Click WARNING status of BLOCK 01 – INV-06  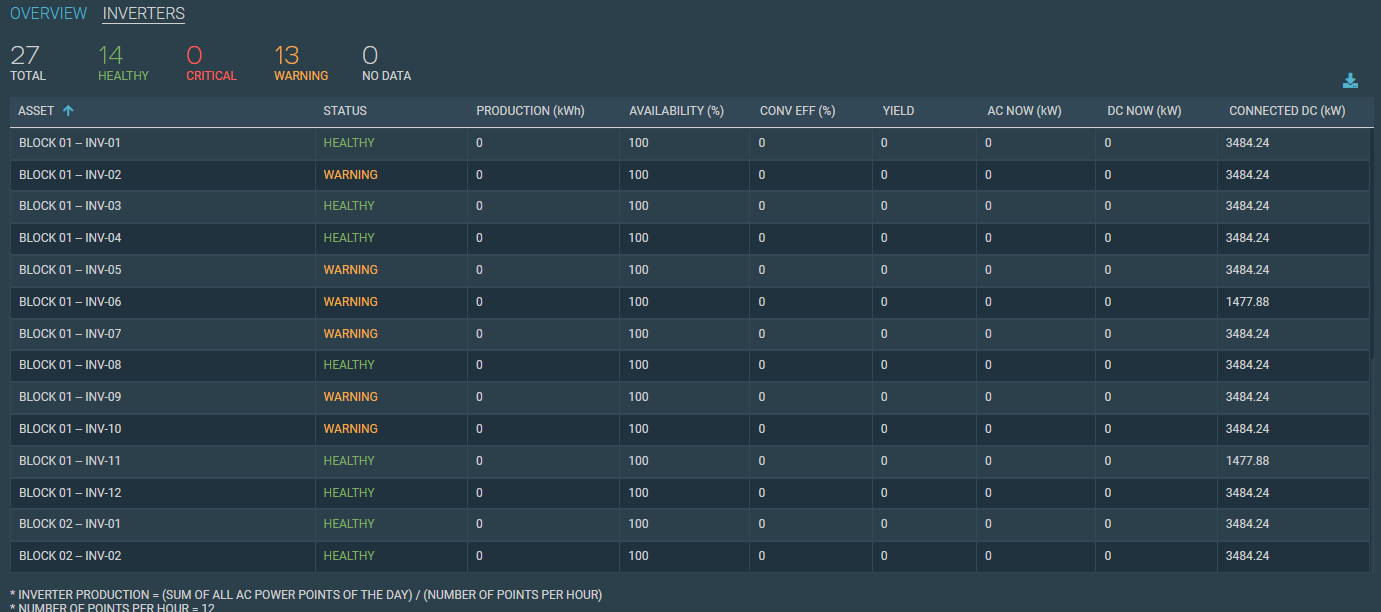tap(350, 302)
